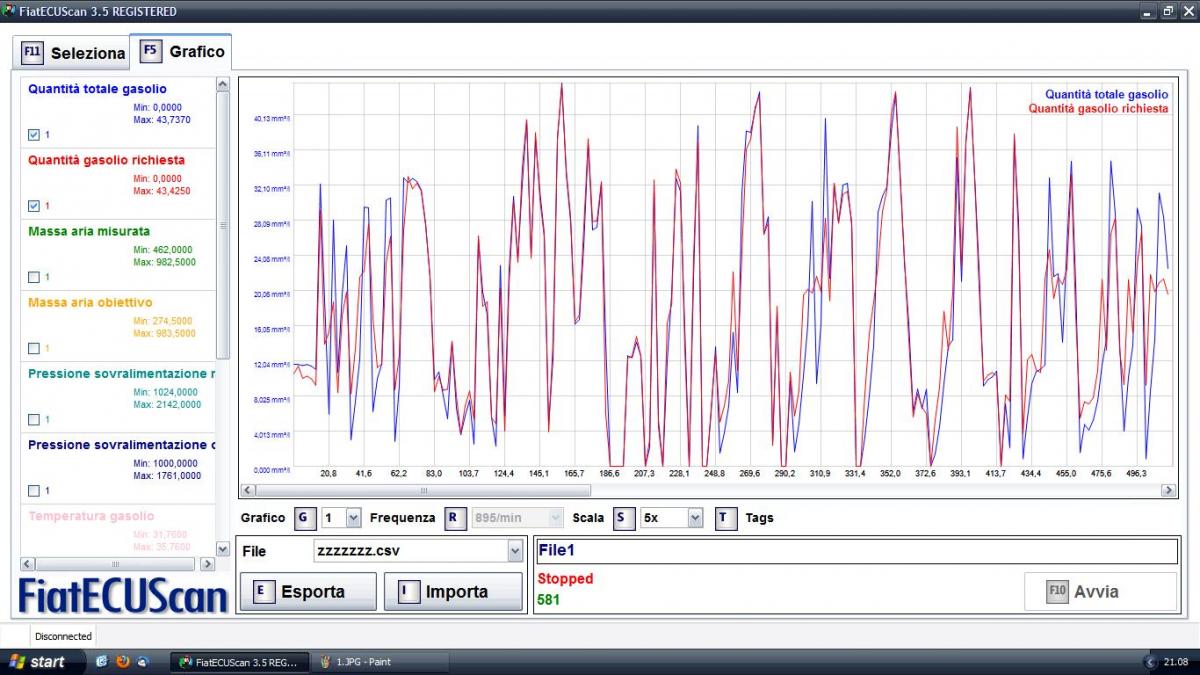The image size is (1200, 675).
Task: Click the Disconnected status bar entry
Action: pyautogui.click(x=63, y=636)
